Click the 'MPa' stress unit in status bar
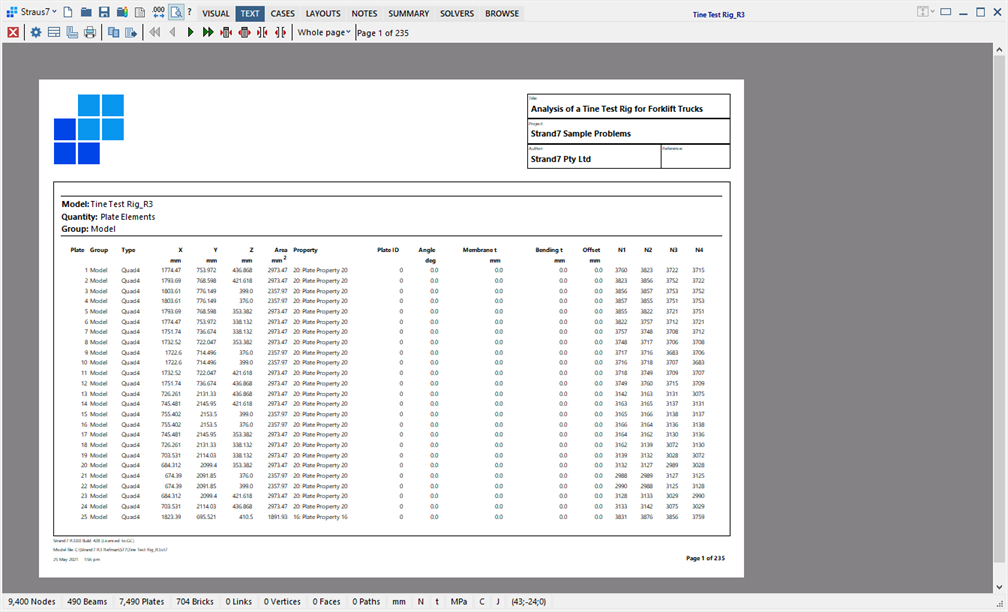 coord(459,602)
